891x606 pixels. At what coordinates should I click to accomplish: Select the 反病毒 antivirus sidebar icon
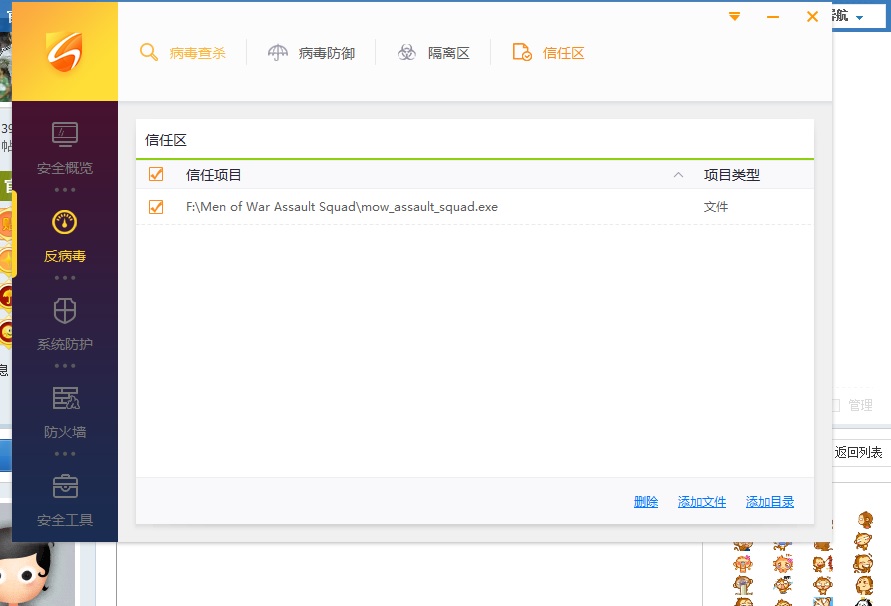(x=65, y=235)
